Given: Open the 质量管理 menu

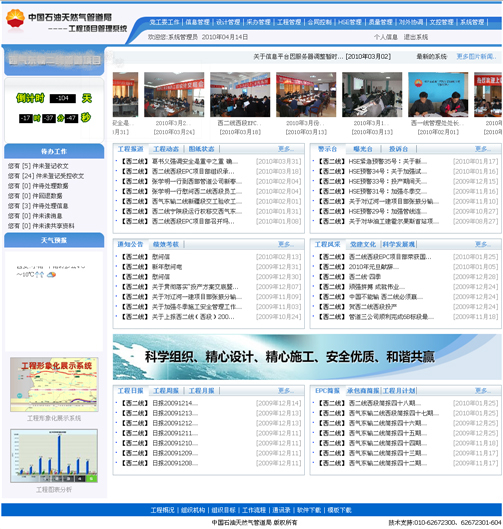Looking at the screenshot, I should pyautogui.click(x=381, y=22).
